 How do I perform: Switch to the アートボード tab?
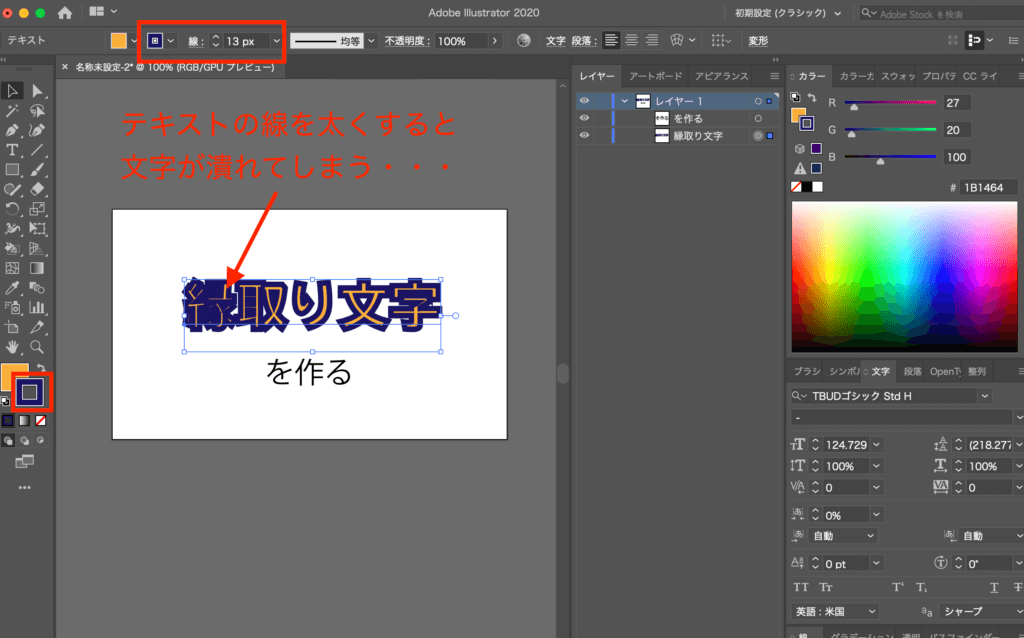click(655, 76)
